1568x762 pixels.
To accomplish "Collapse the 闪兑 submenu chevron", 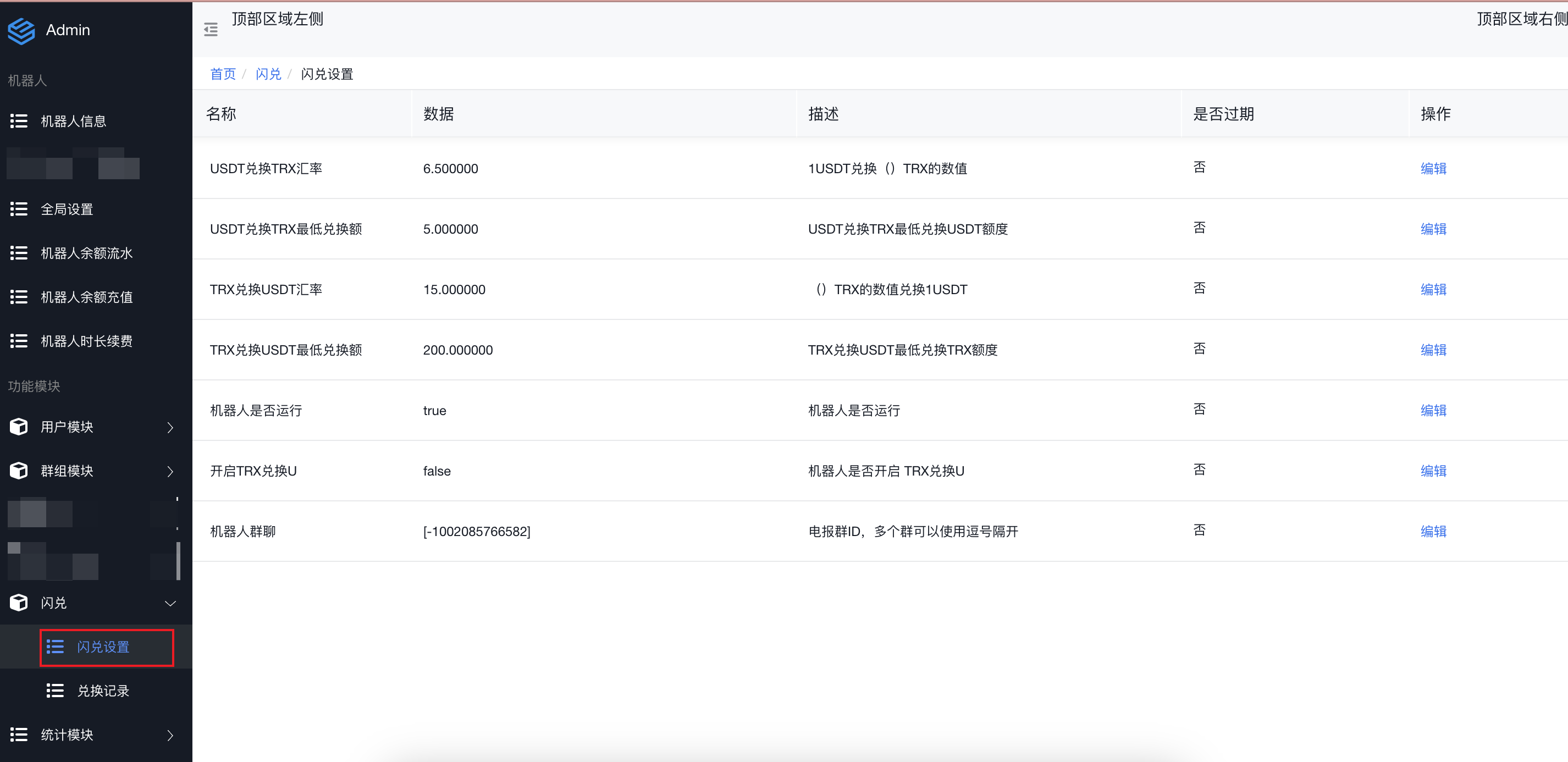I will pos(170,603).
